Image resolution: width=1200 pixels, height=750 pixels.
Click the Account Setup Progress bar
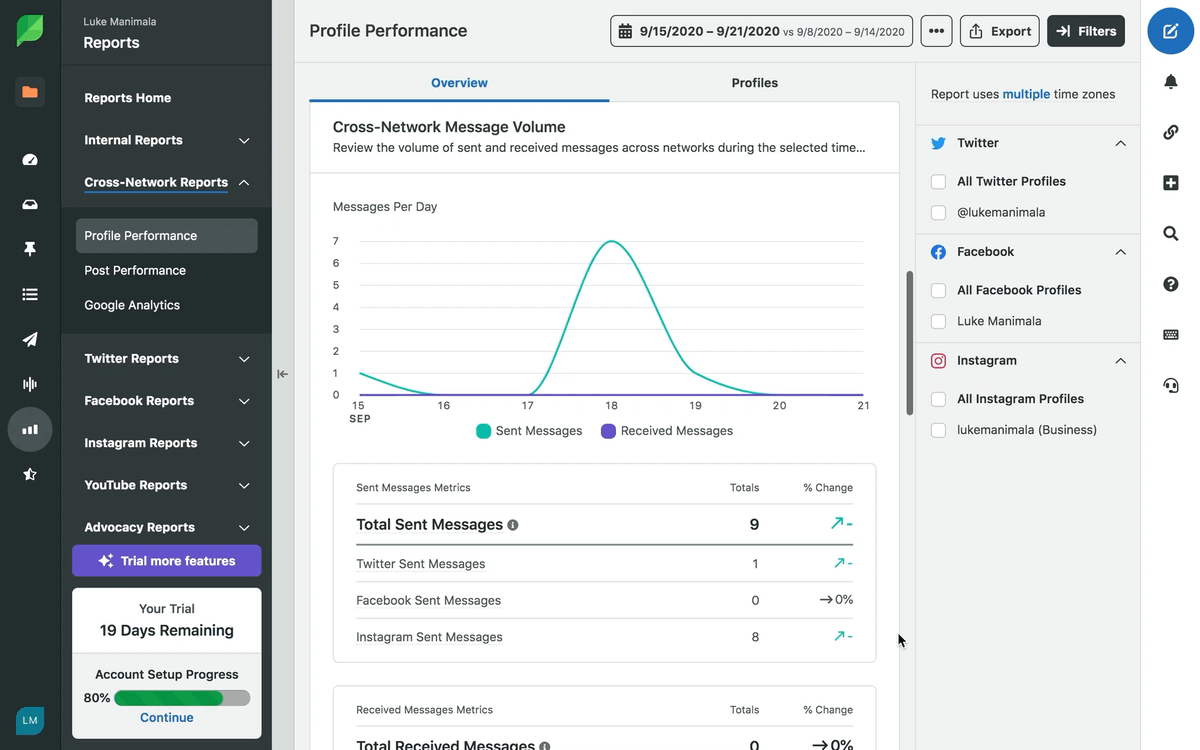(x=182, y=698)
